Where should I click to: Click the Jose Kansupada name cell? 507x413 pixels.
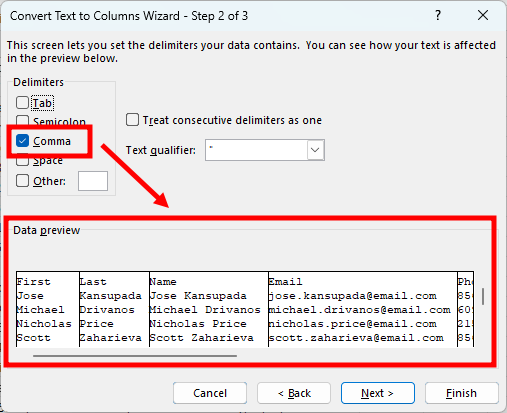coord(198,296)
